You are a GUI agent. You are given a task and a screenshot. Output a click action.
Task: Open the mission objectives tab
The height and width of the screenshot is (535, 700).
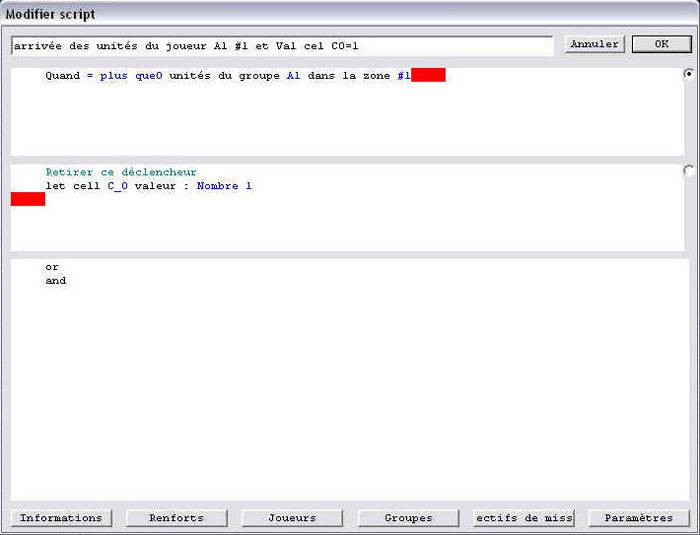coord(523,518)
